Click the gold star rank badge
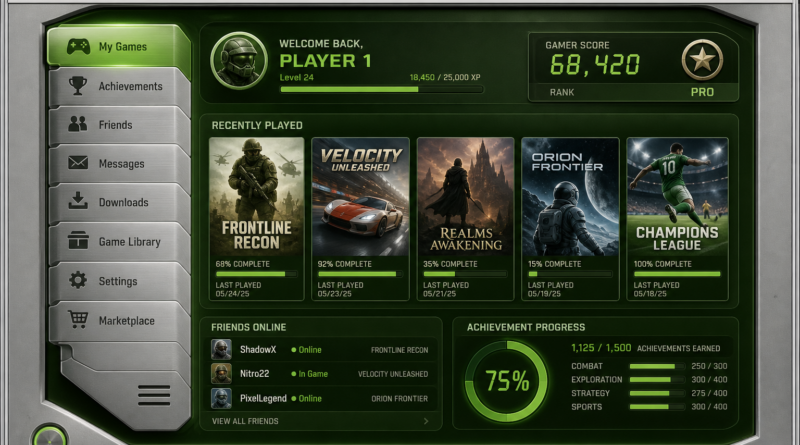The width and height of the screenshot is (800, 445). click(702, 60)
